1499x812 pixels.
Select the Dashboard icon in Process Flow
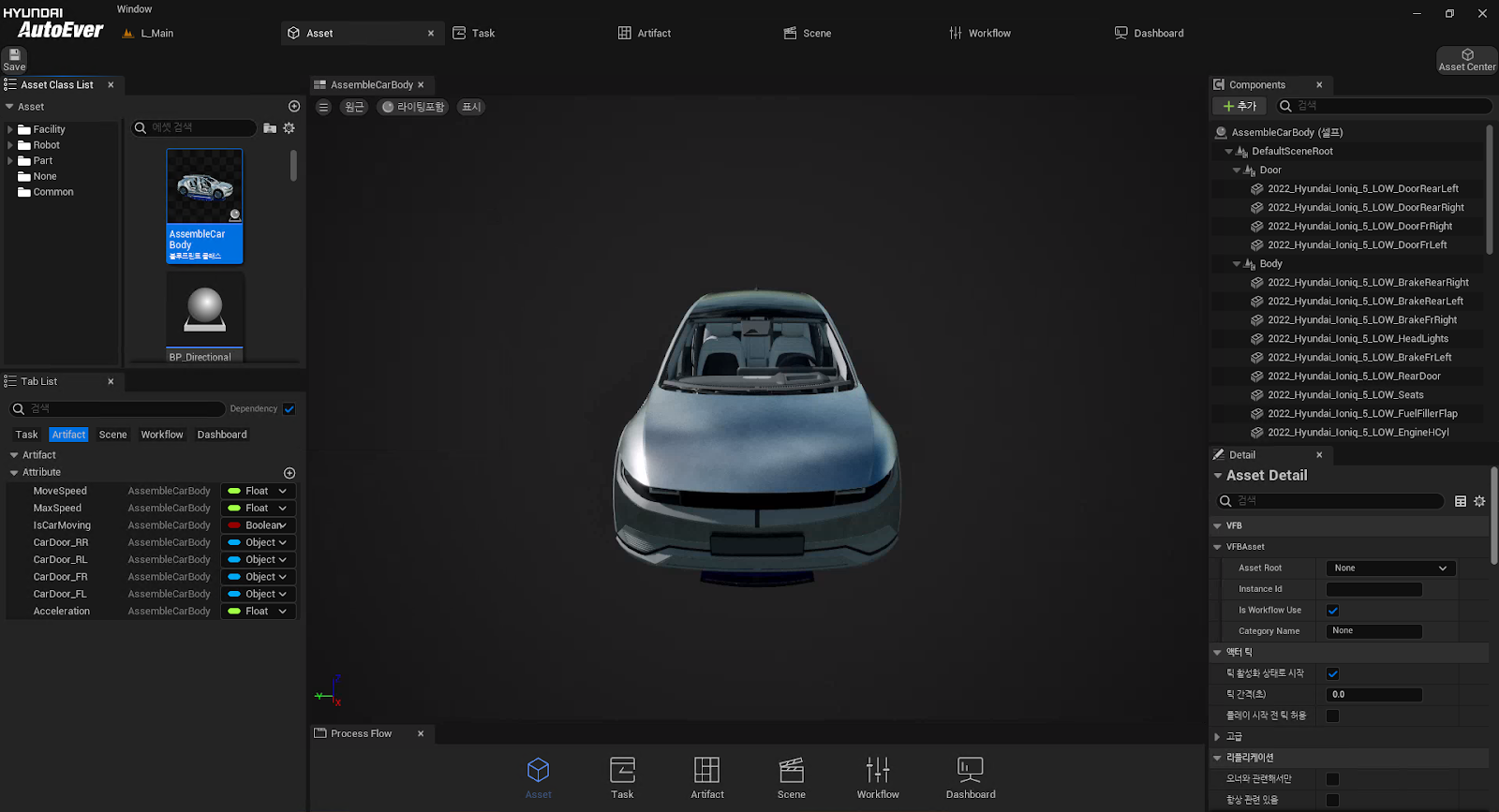click(970, 771)
